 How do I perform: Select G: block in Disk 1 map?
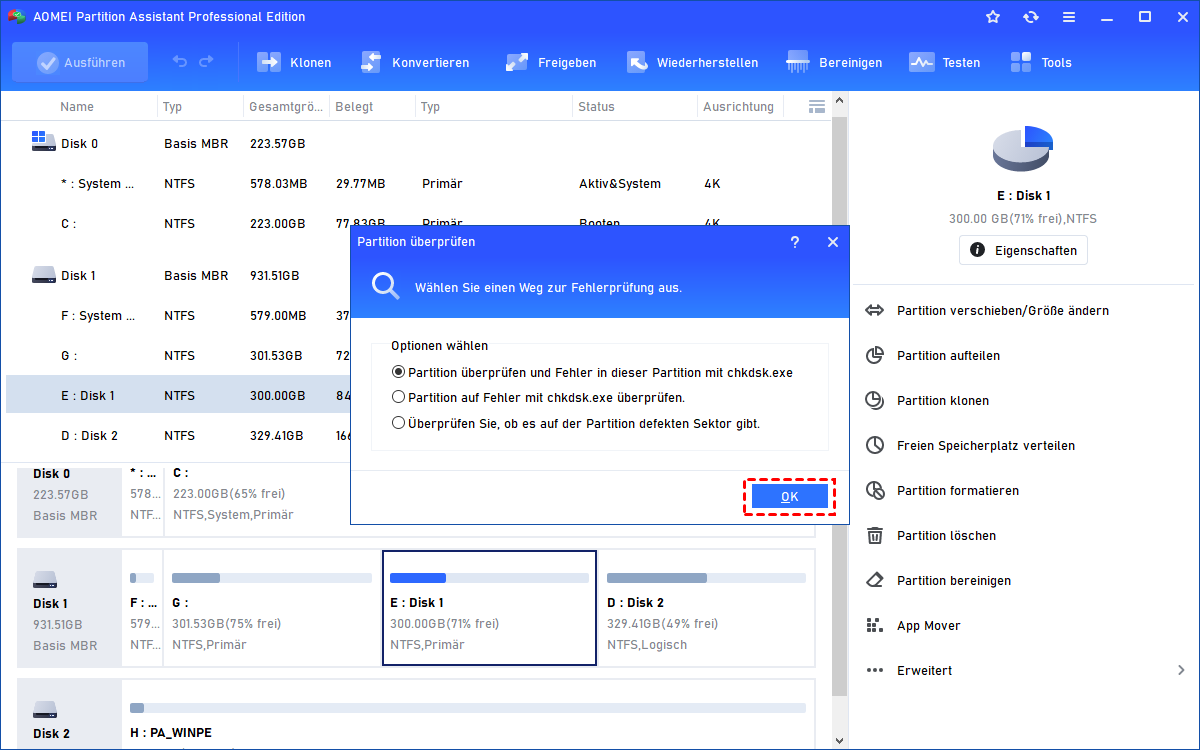(x=271, y=608)
